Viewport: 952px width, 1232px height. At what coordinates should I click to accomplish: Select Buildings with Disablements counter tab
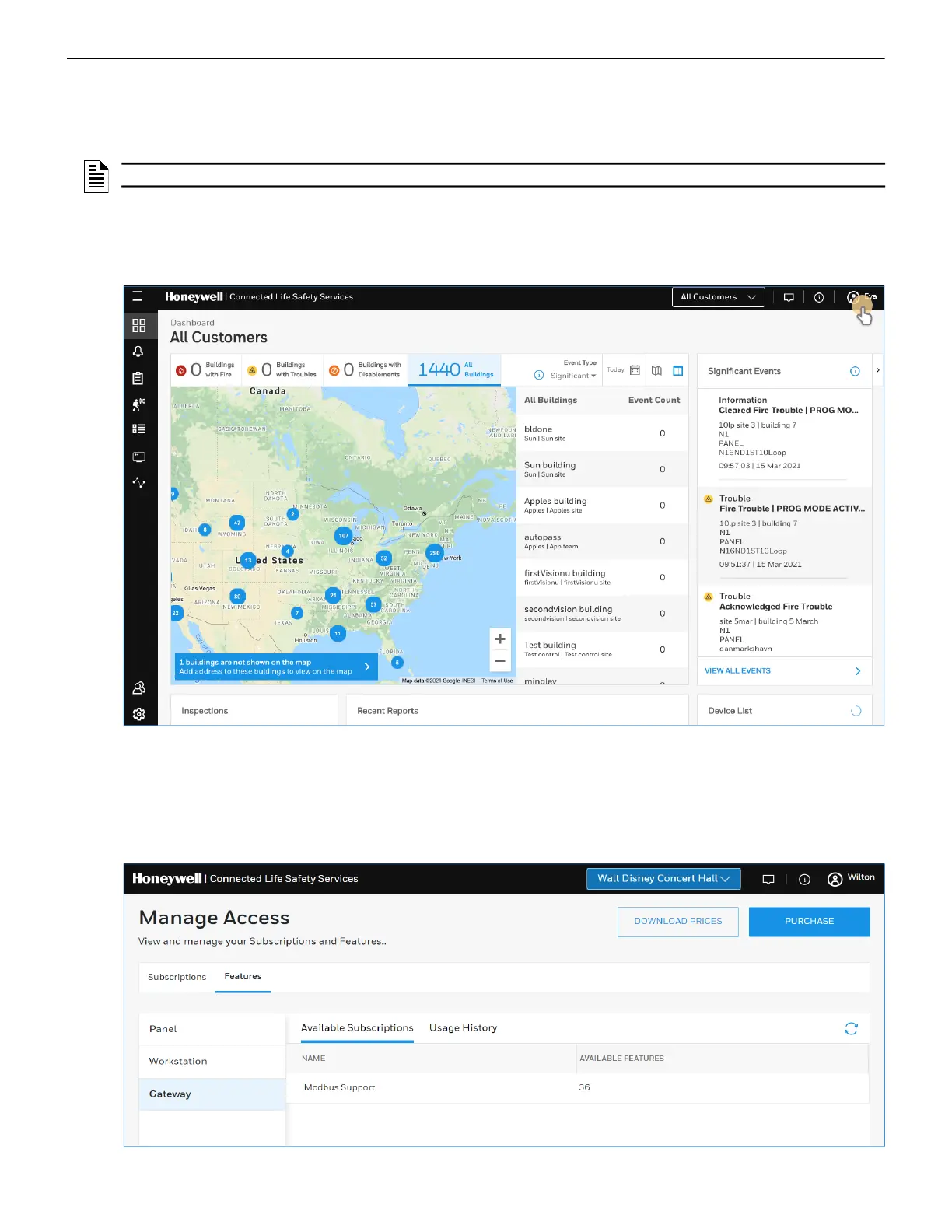coord(366,369)
